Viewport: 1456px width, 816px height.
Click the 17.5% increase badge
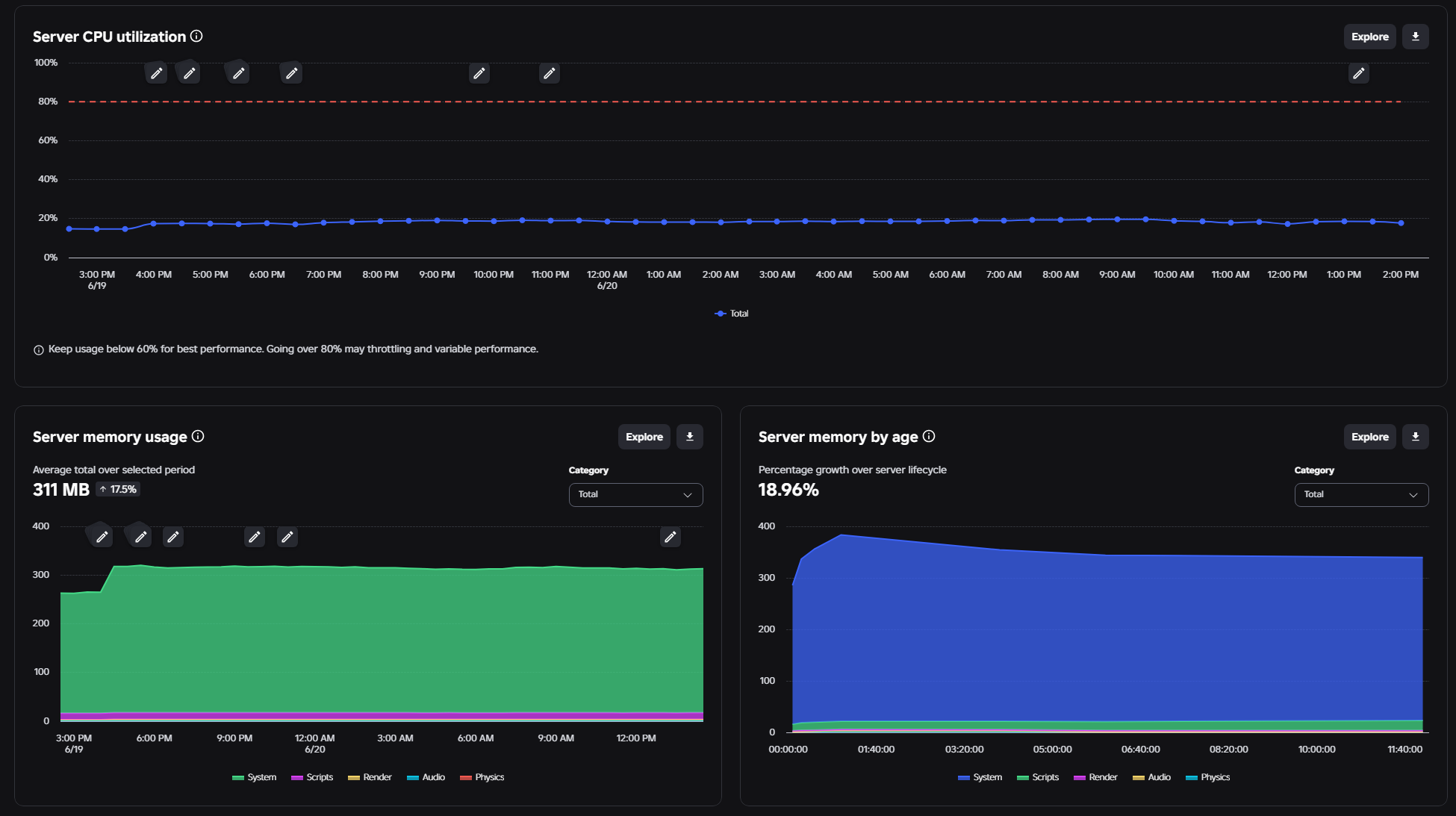click(x=119, y=489)
